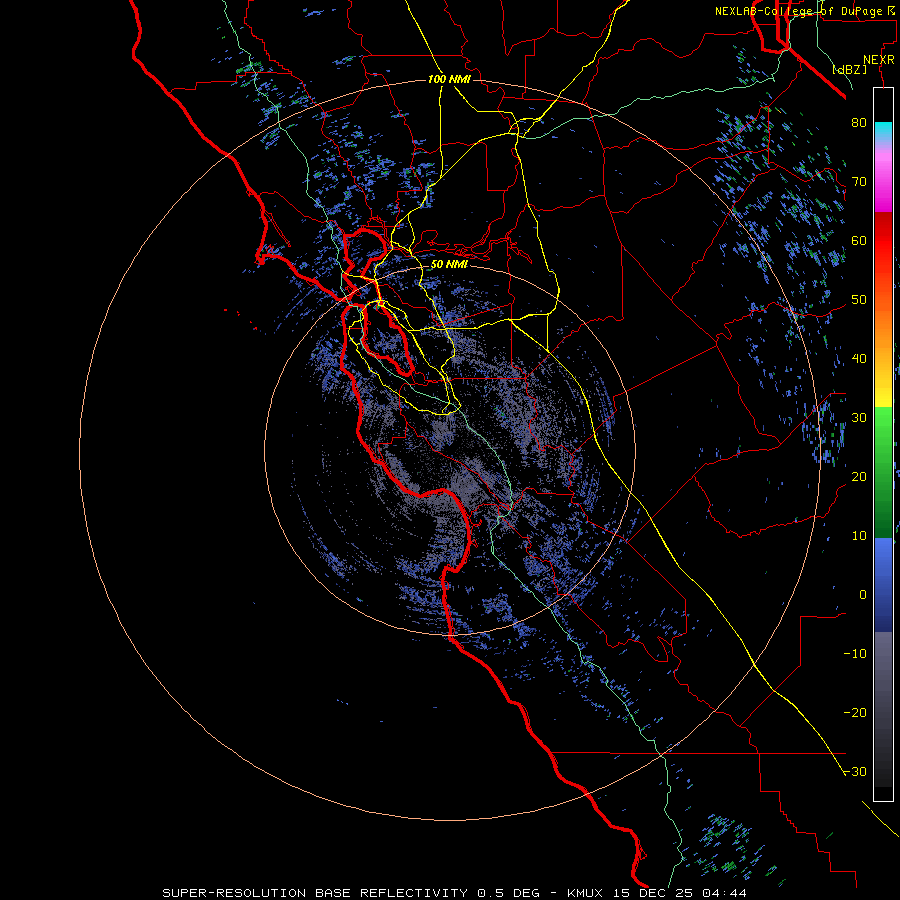The height and width of the screenshot is (900, 900).
Task: Click the 50 tick label on dBZ scale
Action: [x=859, y=300]
